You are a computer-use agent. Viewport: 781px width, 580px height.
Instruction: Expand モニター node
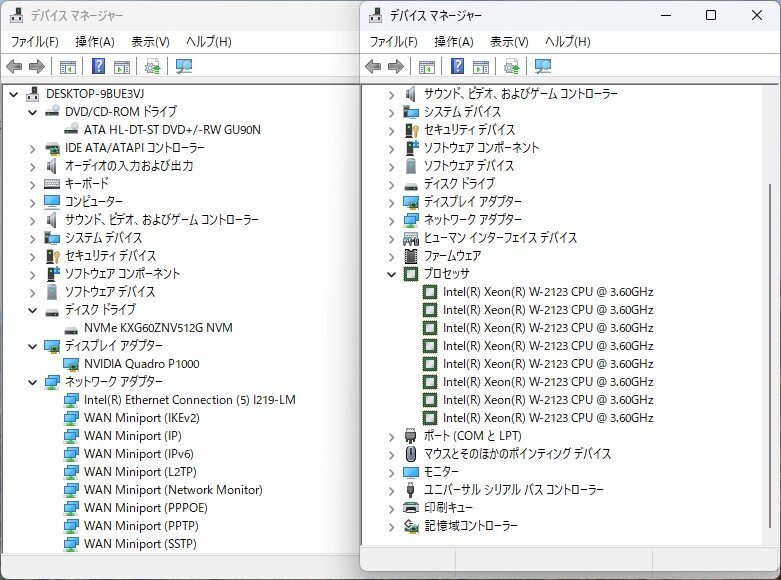(x=392, y=472)
